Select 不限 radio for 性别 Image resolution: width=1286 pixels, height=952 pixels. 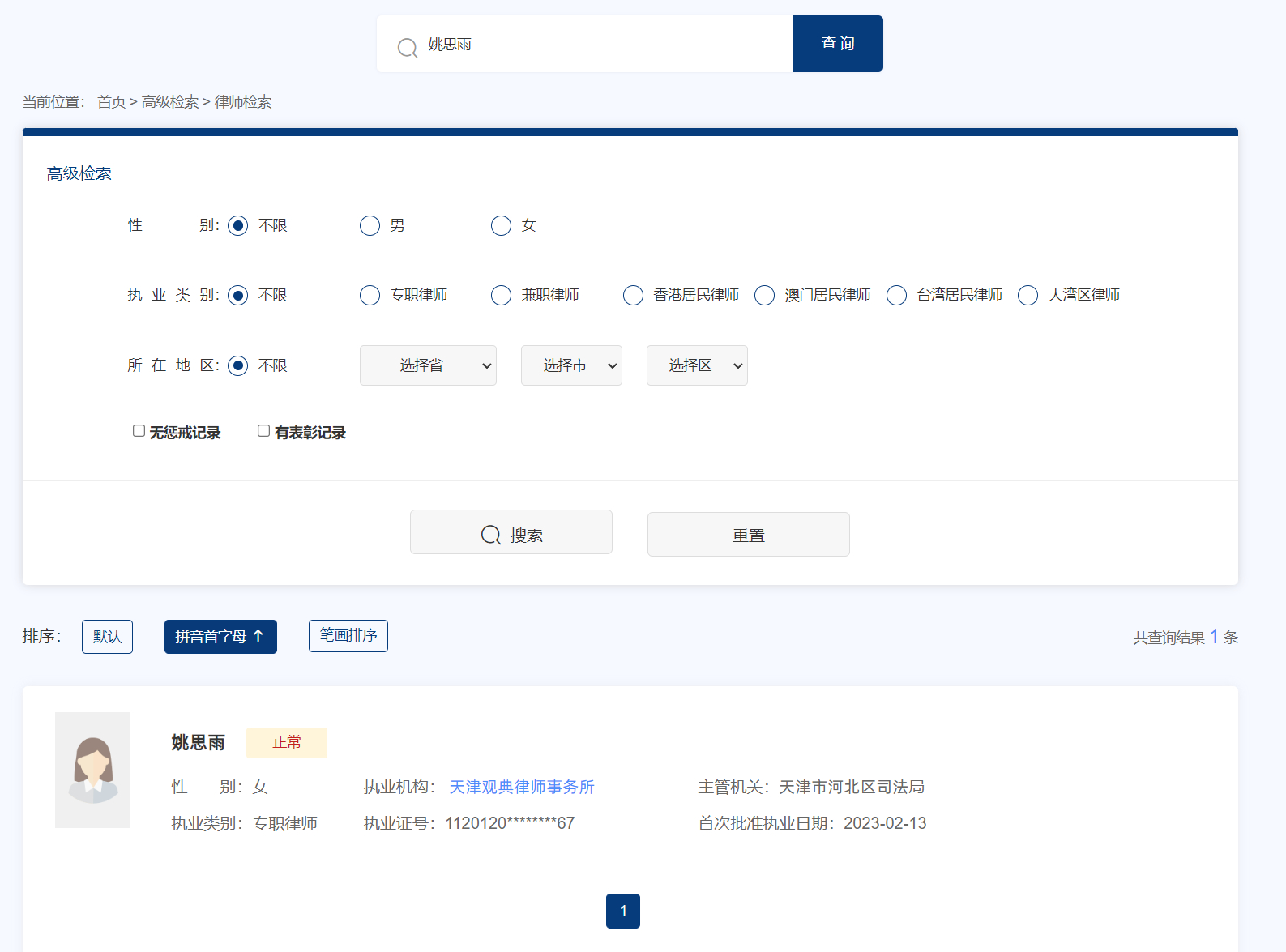coord(237,225)
